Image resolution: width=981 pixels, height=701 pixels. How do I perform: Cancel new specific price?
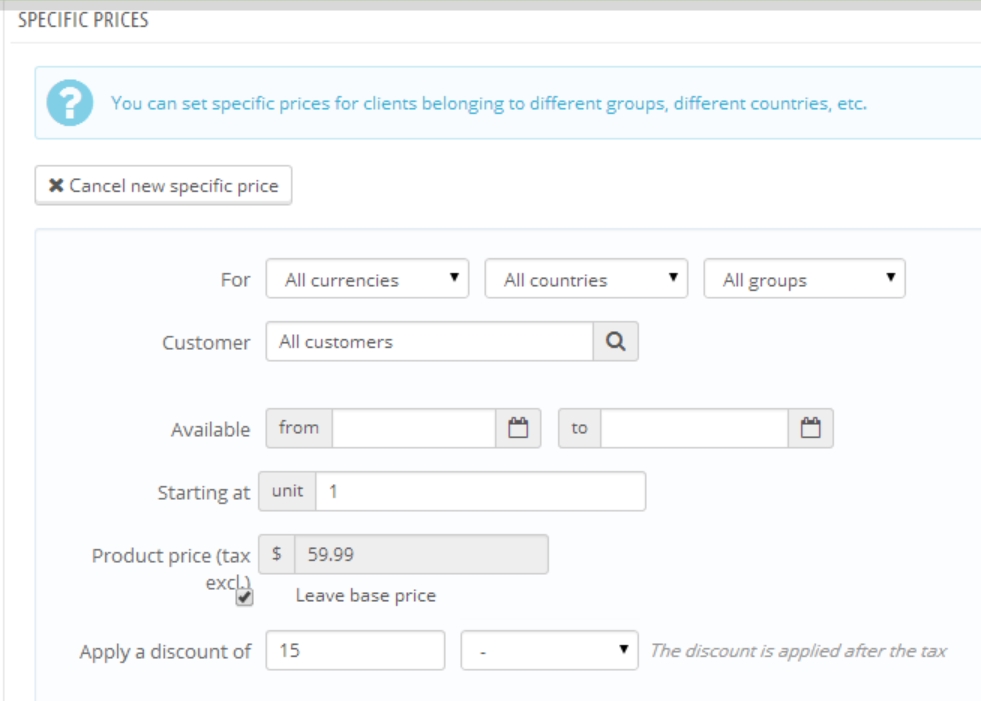pyautogui.click(x=163, y=185)
